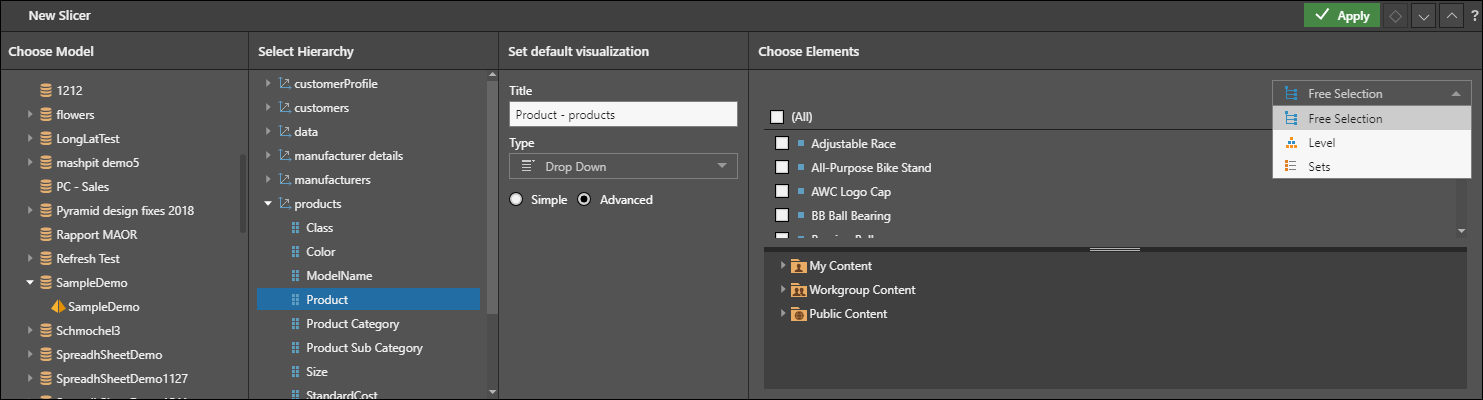Click the Workgroup Content folder icon
Image resolution: width=1483 pixels, height=400 pixels.
(x=798, y=290)
